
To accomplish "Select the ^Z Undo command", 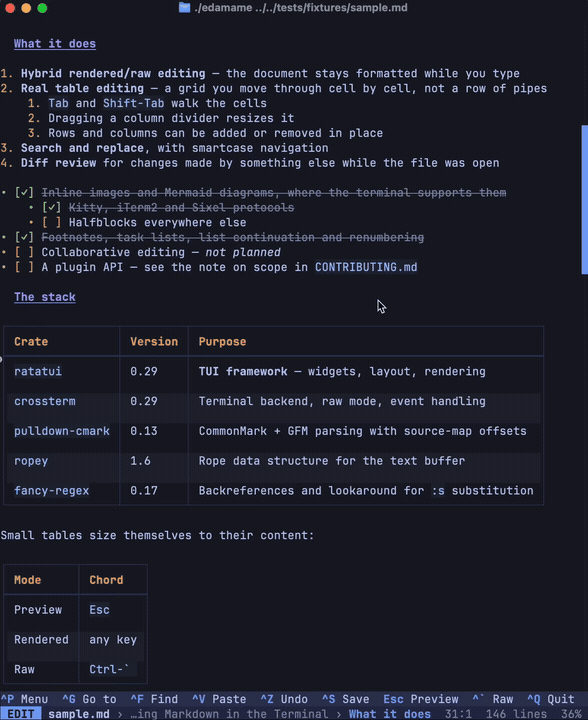I will pyautogui.click(x=284, y=699).
